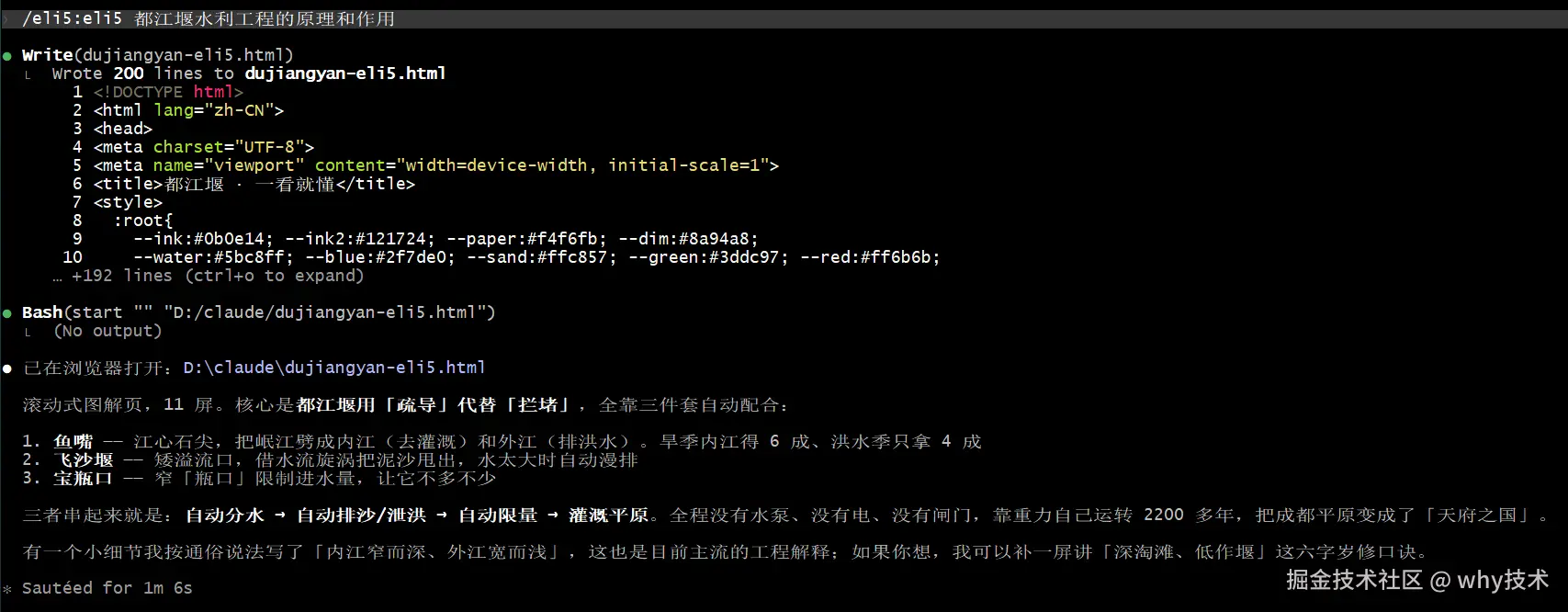Select list item 3 宝瓶口
The height and width of the screenshot is (612, 1568).
259,479
